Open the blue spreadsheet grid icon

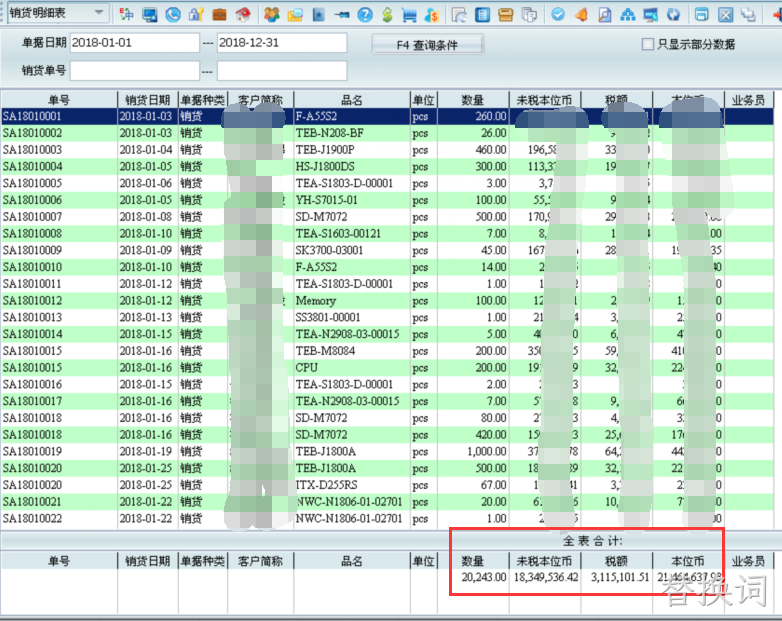(x=482, y=15)
